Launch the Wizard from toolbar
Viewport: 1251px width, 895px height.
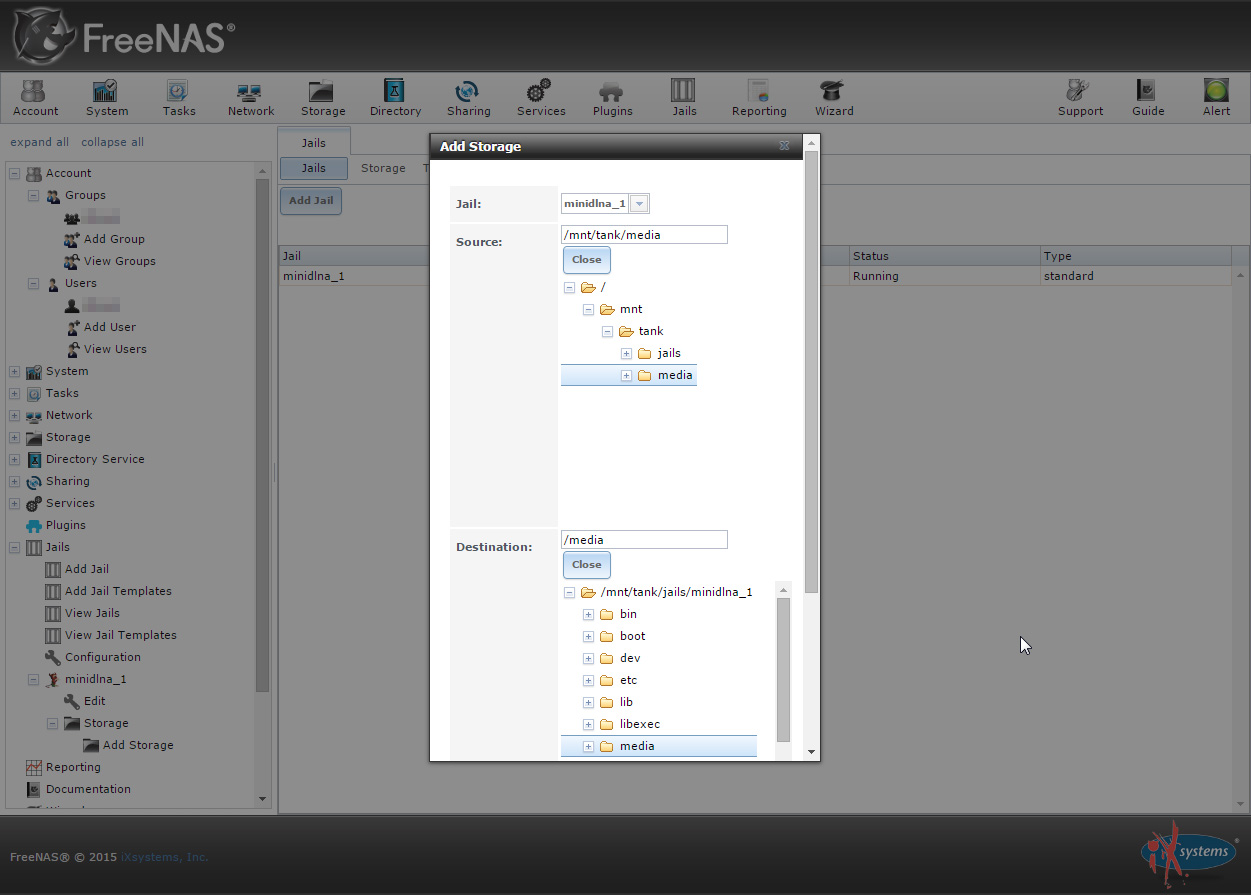click(x=833, y=98)
